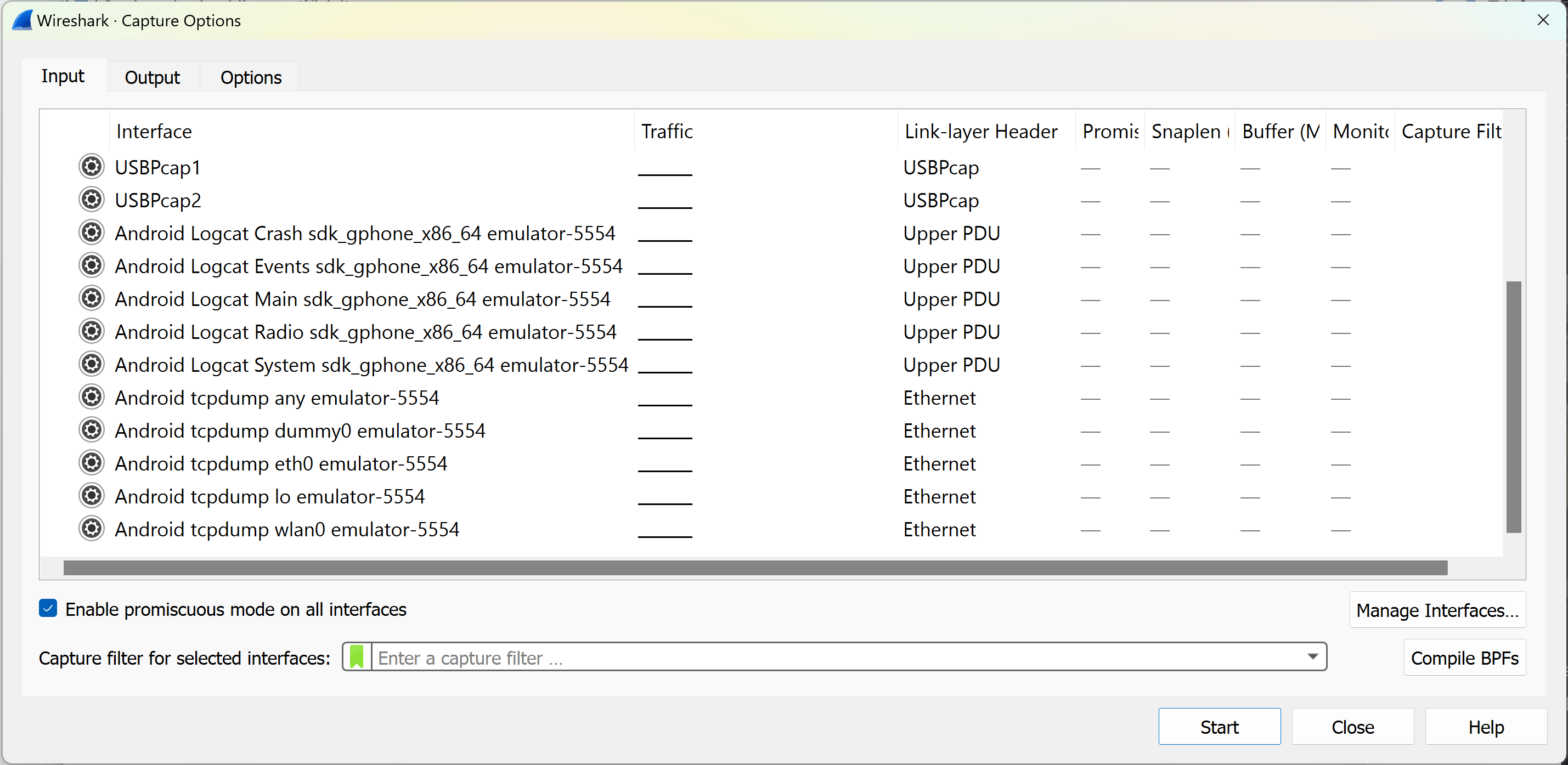Click the gear icon for Android Logcat Crash
The image size is (1568, 765).
pyautogui.click(x=91, y=233)
